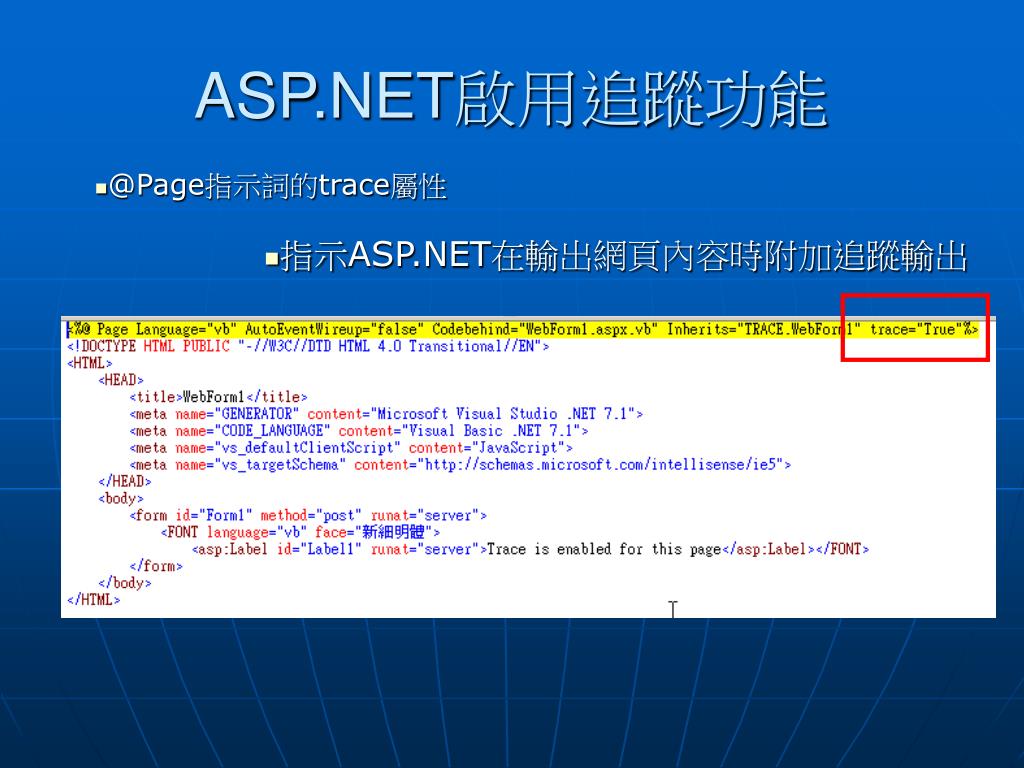Click the '<FONT language="vb"' line
Viewport: 1024px width, 768px height.
coord(300,532)
